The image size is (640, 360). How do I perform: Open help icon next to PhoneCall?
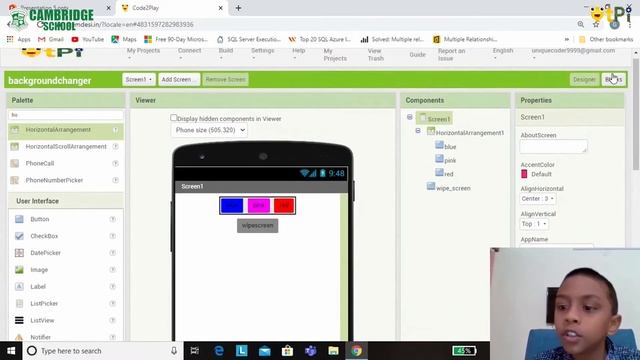click(116, 163)
